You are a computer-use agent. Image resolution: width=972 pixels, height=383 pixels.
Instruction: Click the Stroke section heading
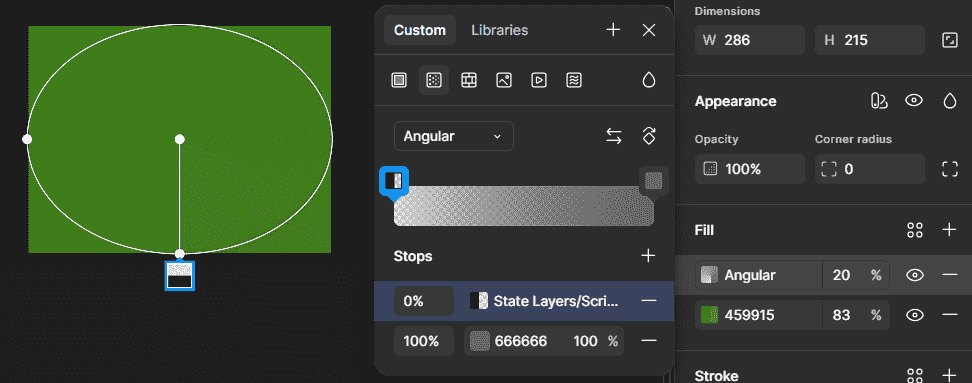tap(716, 376)
